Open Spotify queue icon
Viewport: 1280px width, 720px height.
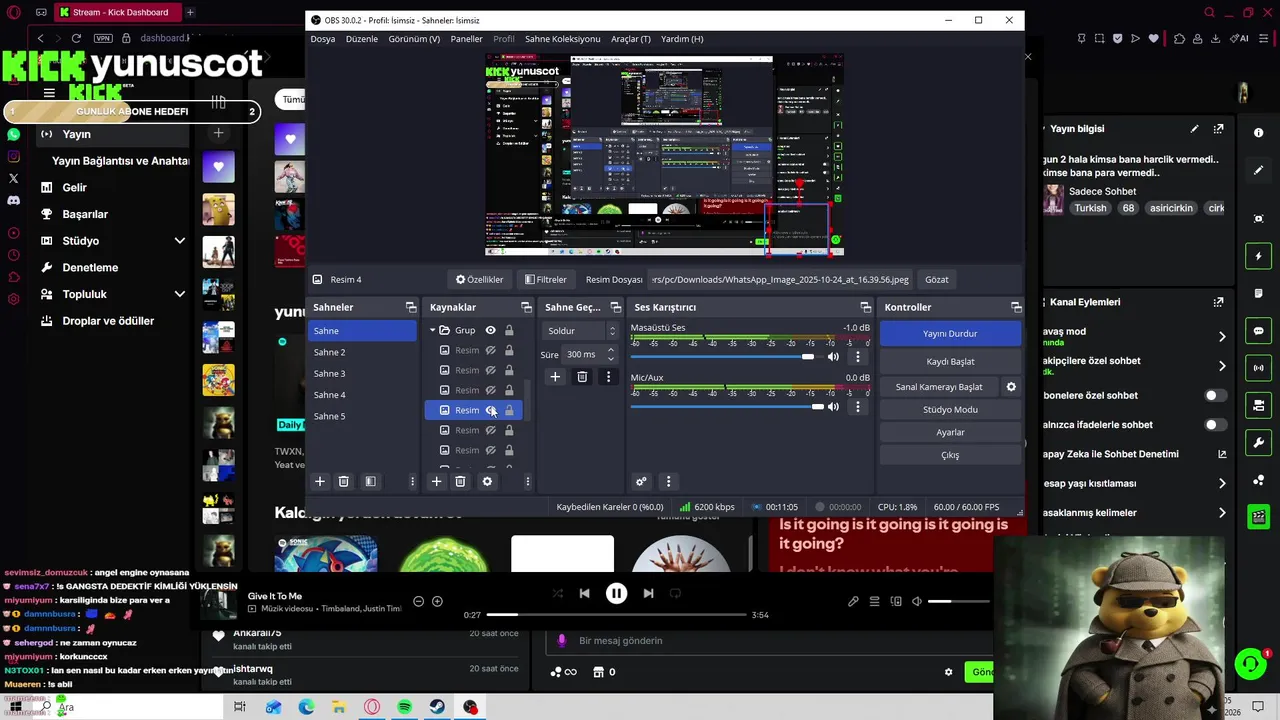(x=874, y=601)
